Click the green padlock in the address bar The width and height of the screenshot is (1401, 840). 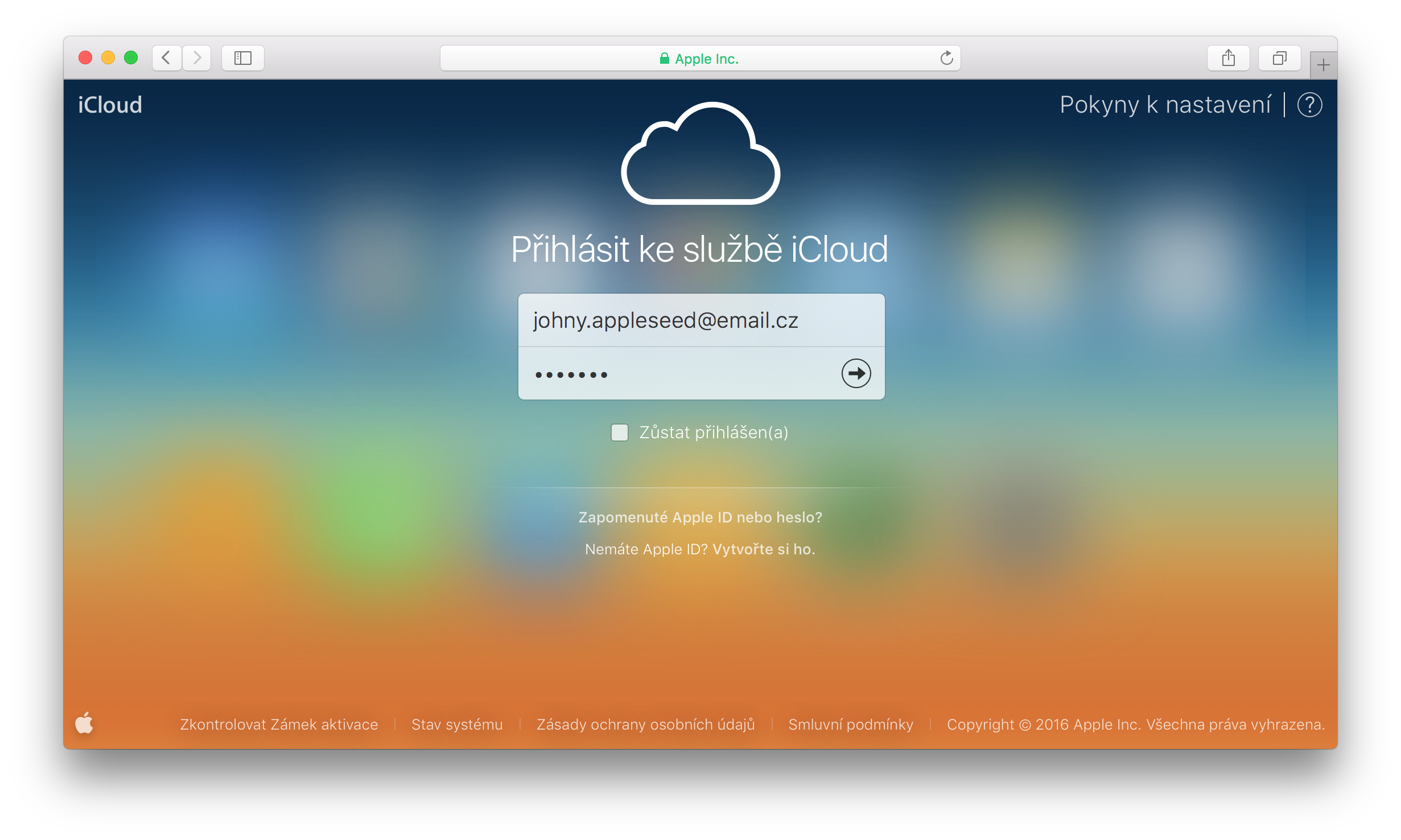point(664,59)
